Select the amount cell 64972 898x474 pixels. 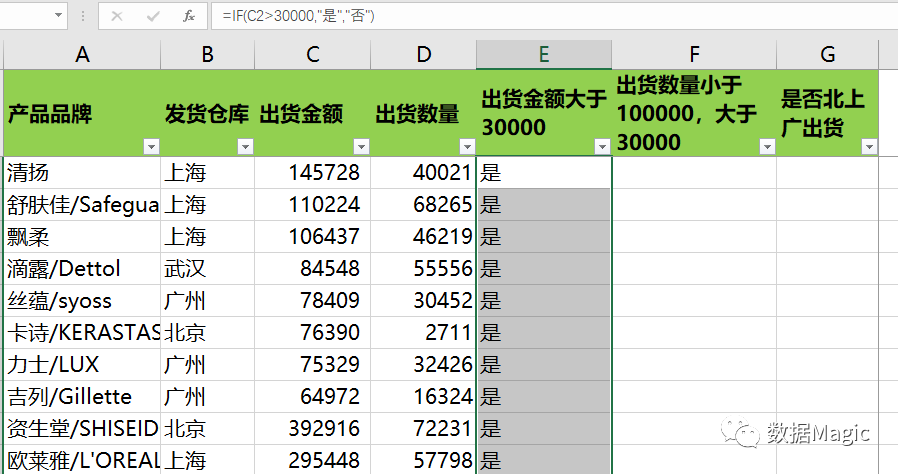click(313, 397)
